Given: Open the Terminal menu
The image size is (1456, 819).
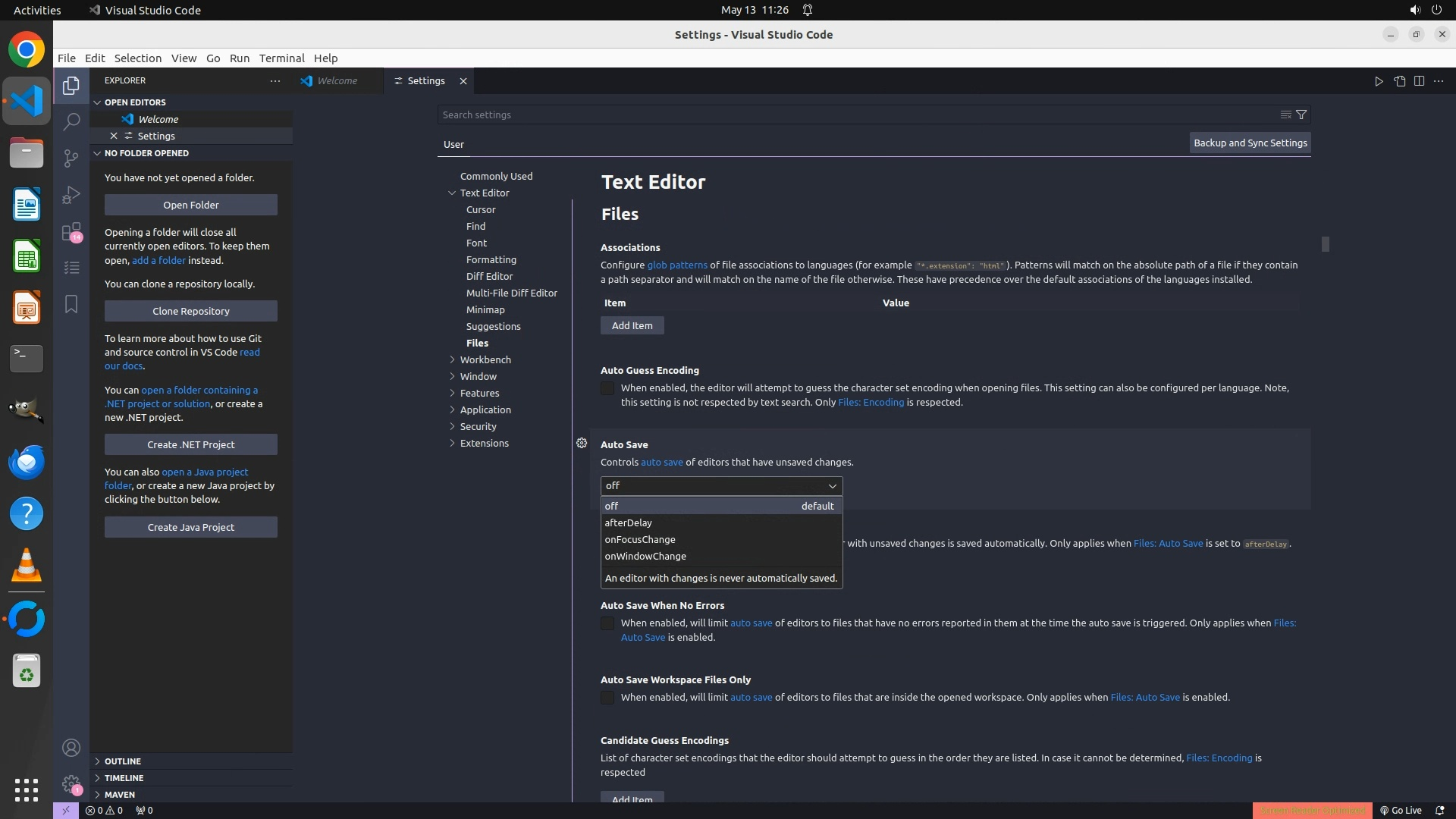Looking at the screenshot, I should 281,58.
